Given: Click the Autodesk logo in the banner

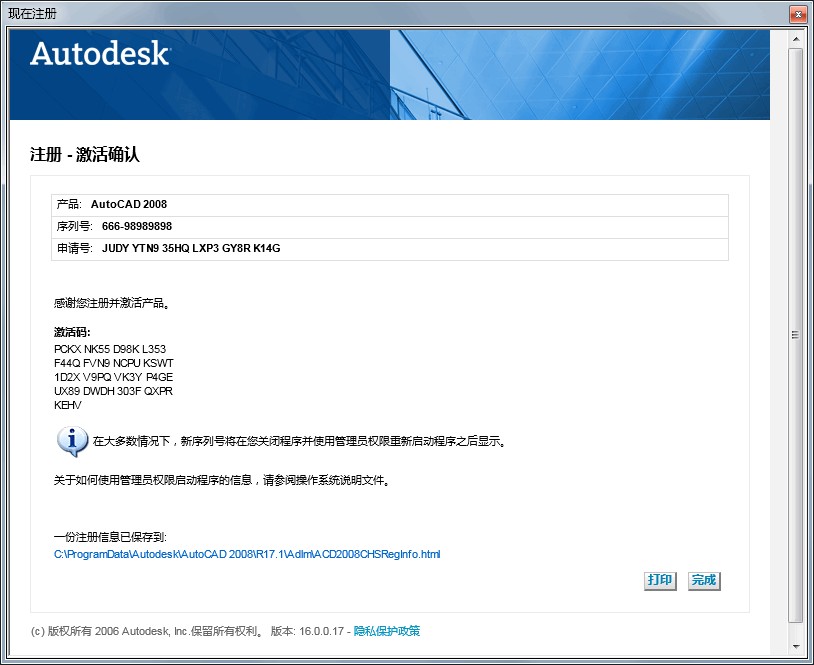Looking at the screenshot, I should coord(100,54).
